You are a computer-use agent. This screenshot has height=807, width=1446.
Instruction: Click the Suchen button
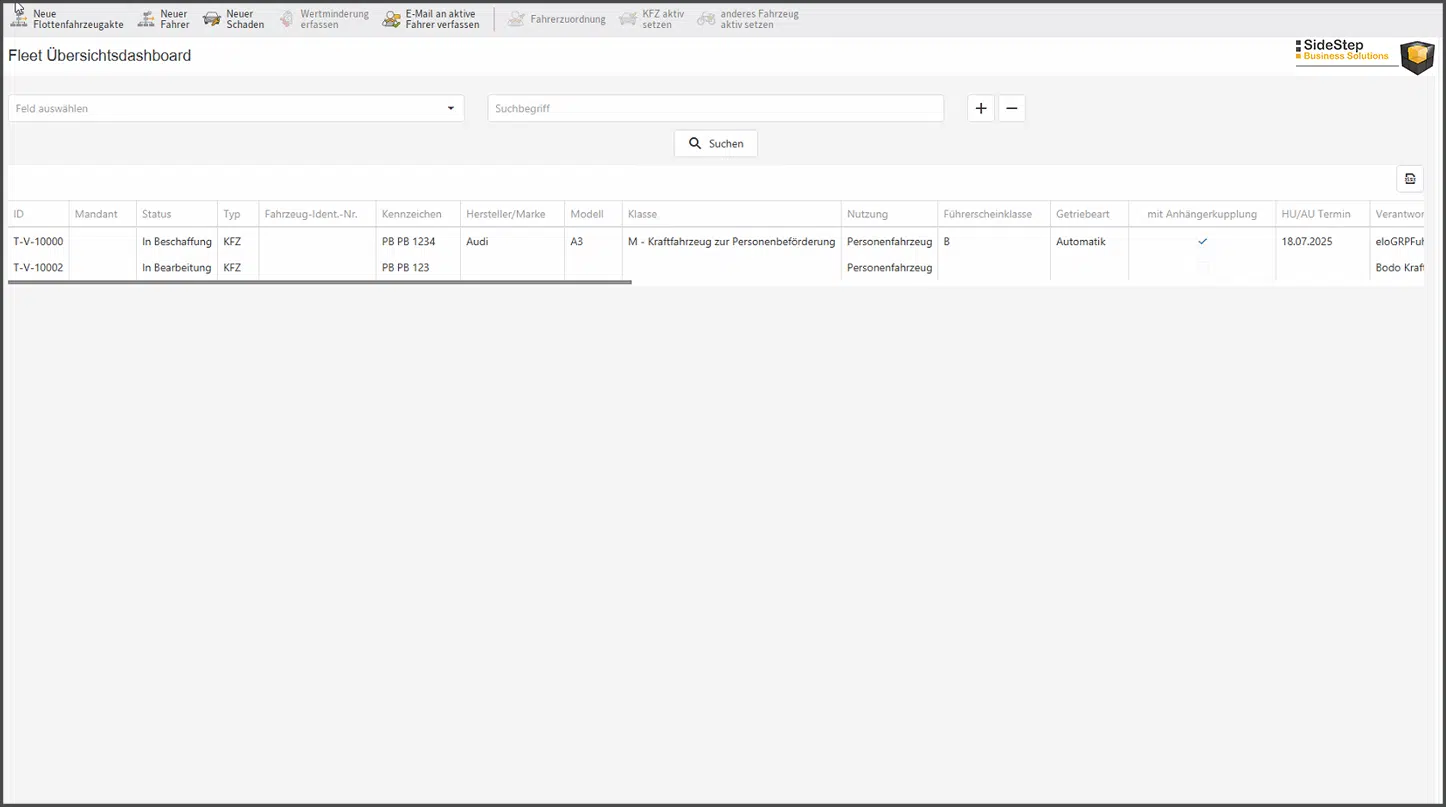[716, 144]
